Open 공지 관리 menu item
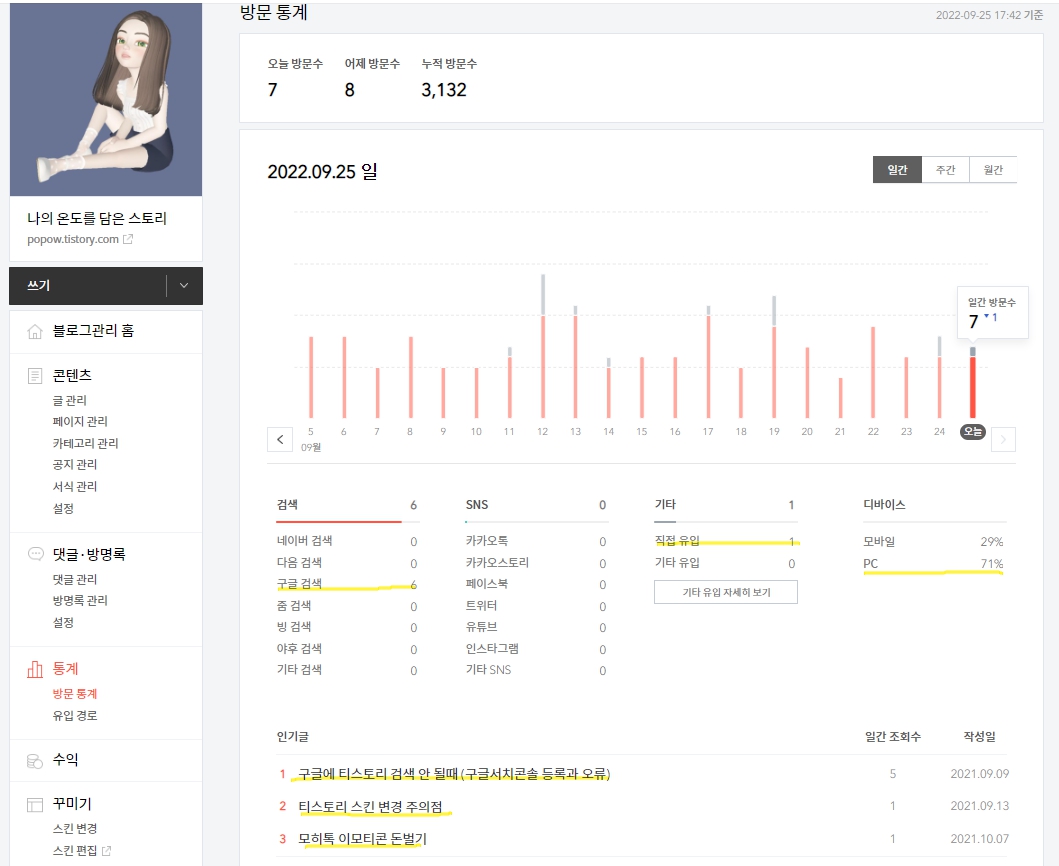 click(x=74, y=465)
